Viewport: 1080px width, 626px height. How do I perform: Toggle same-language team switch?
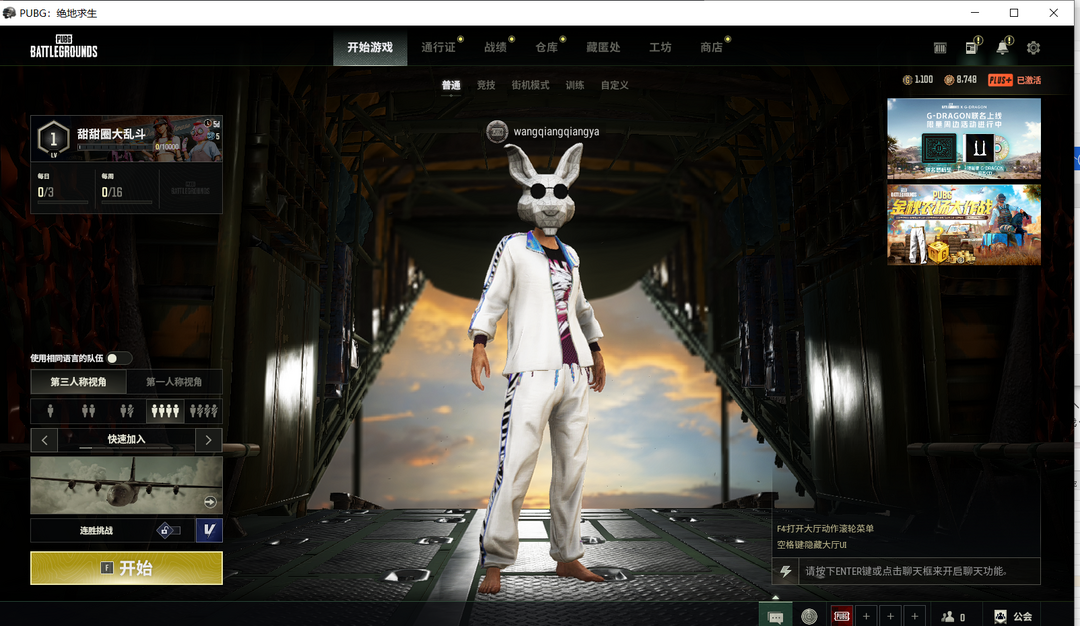(x=118, y=358)
